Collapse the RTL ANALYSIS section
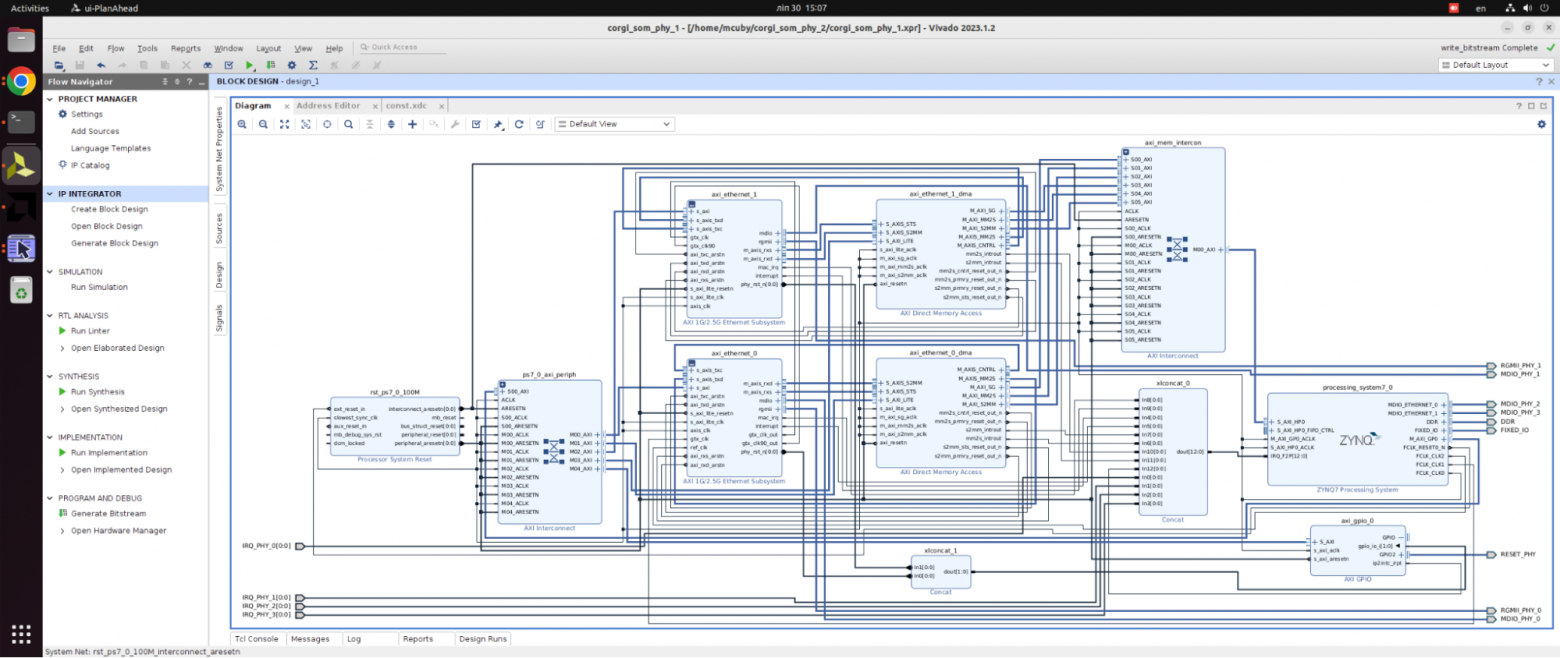The image size is (1560, 658). [51, 316]
